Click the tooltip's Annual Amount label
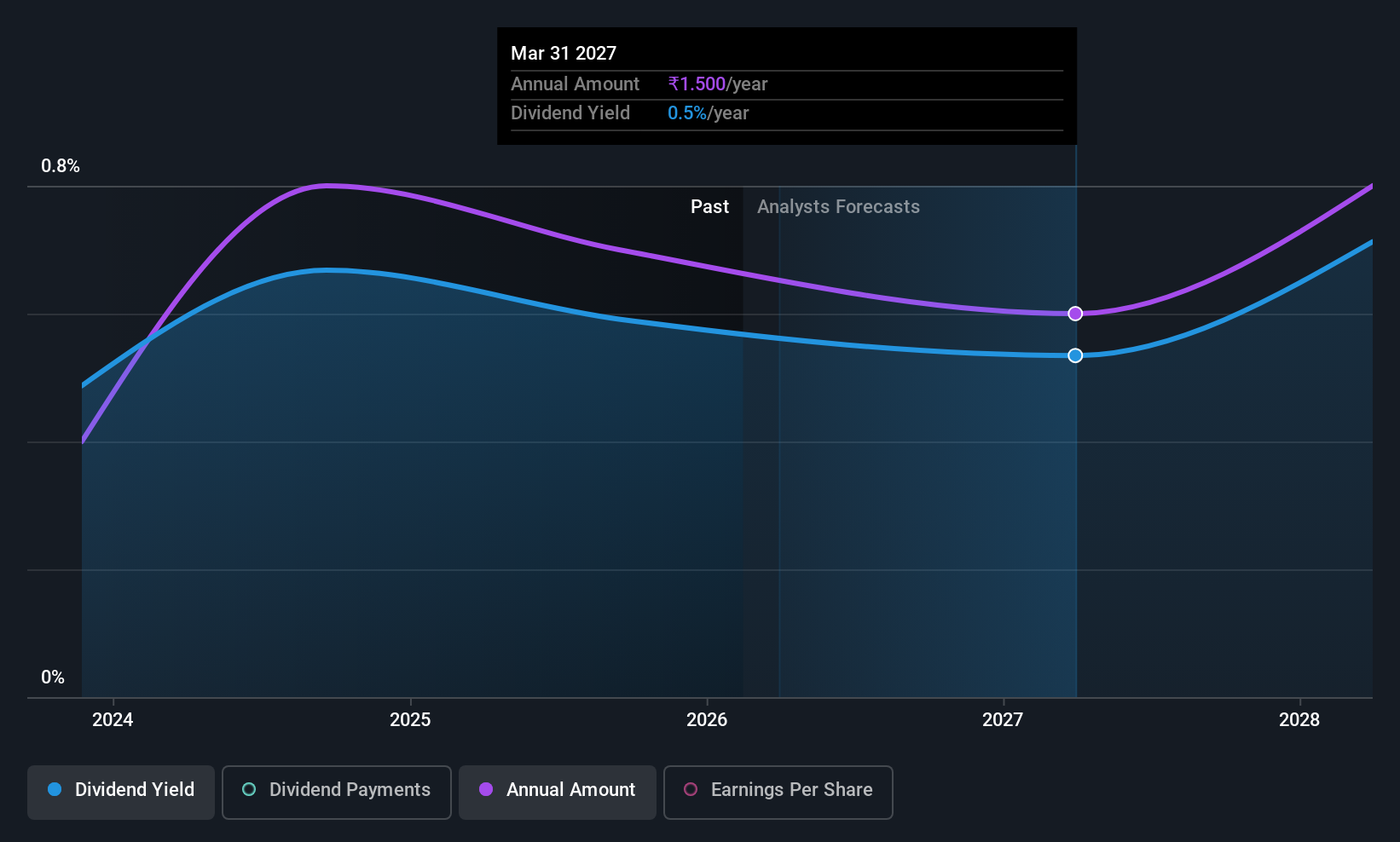Image resolution: width=1400 pixels, height=842 pixels. tap(575, 84)
